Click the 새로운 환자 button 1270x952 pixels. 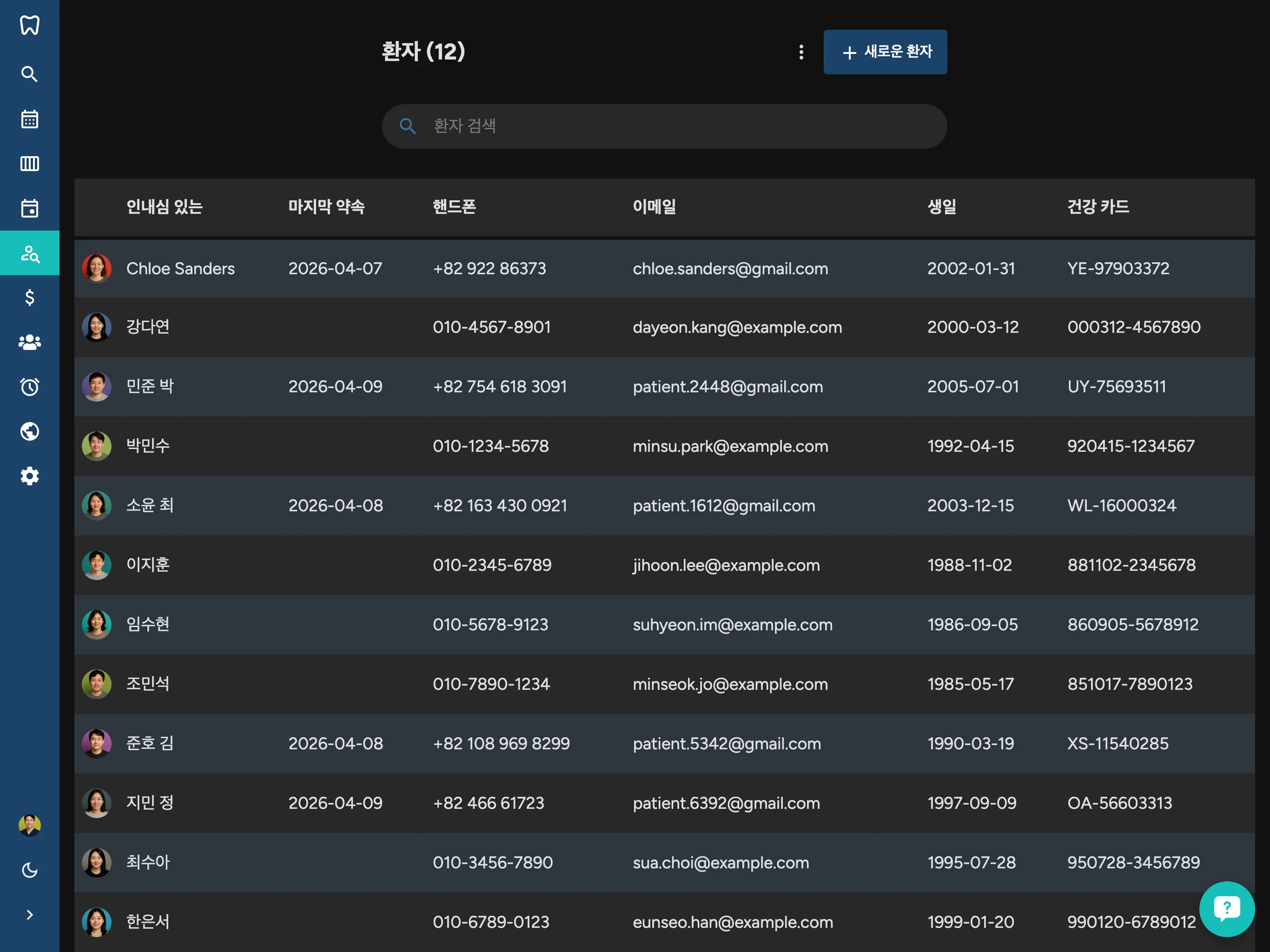tap(885, 52)
